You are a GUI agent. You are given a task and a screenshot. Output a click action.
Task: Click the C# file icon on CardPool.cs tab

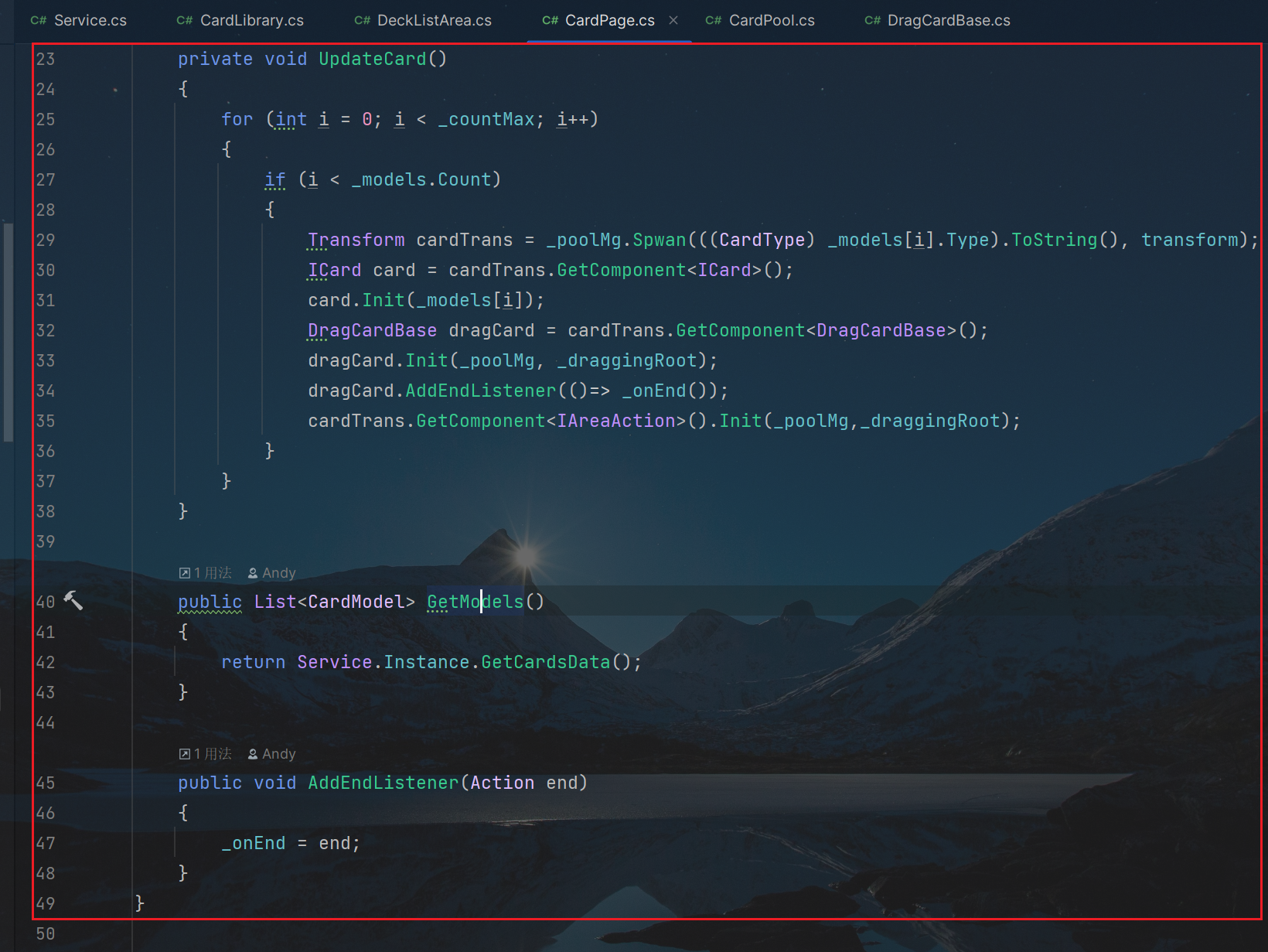pyautogui.click(x=714, y=21)
